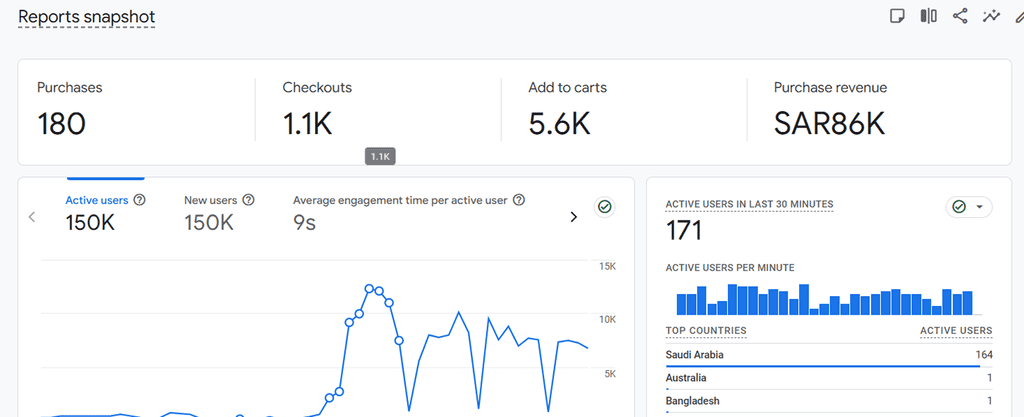Select the Active users metric tab

click(104, 212)
